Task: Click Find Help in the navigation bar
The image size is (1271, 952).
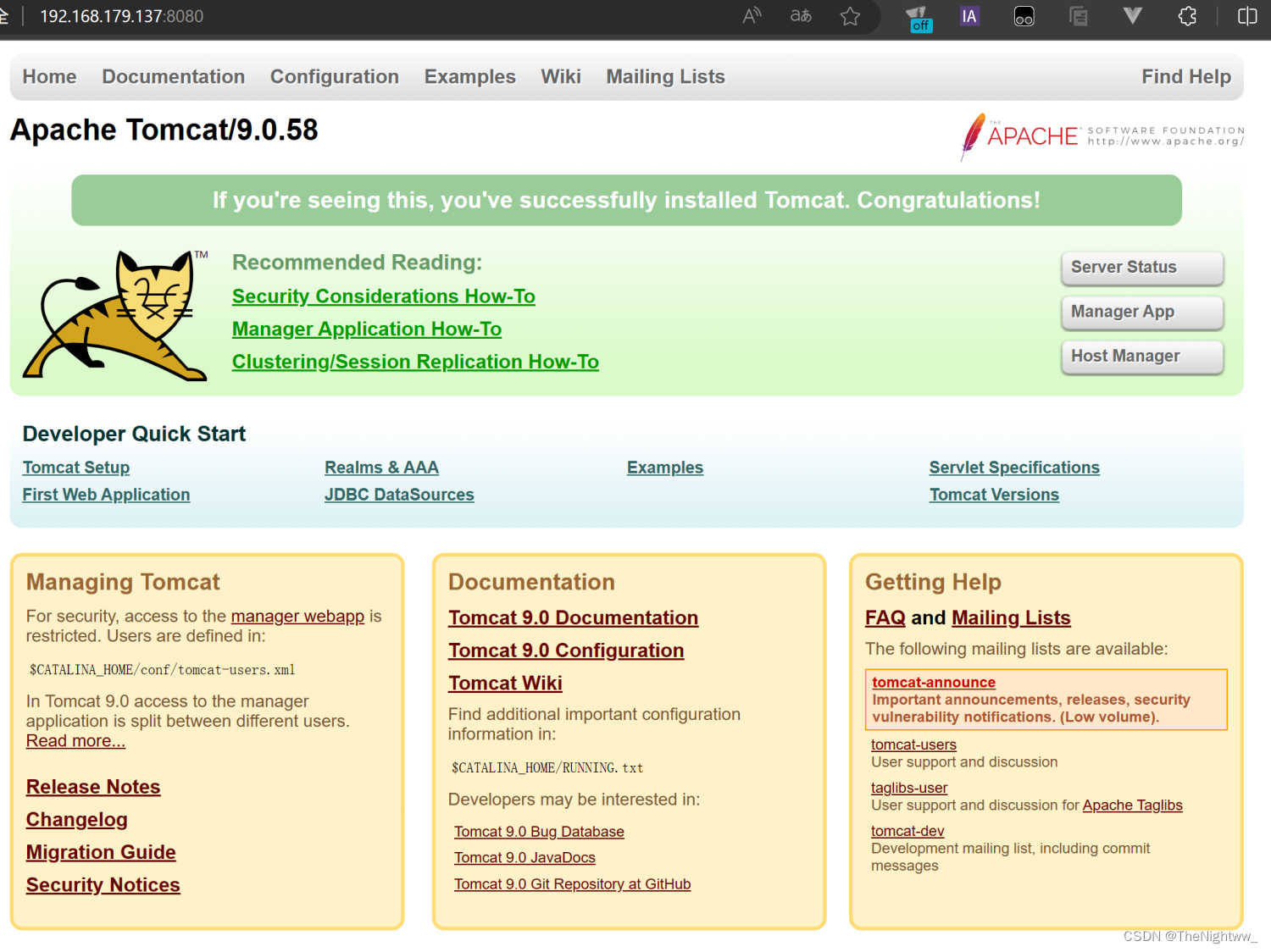Action: (x=1186, y=77)
